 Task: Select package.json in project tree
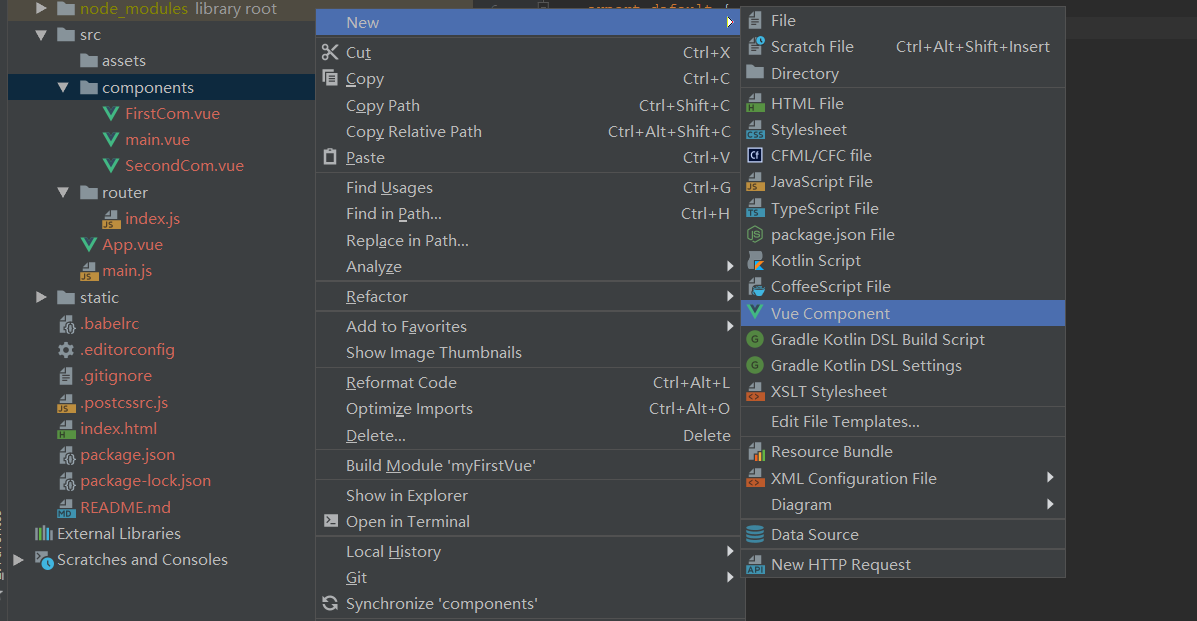(127, 455)
